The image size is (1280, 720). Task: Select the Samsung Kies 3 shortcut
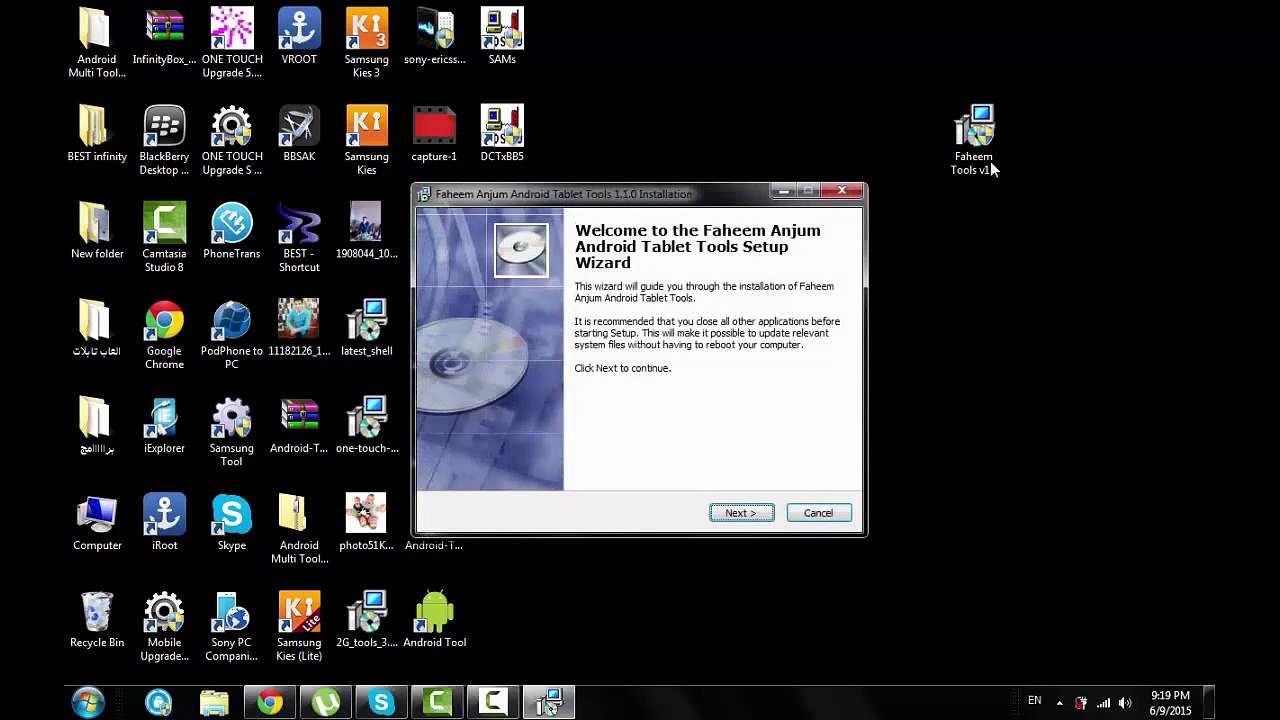click(366, 43)
